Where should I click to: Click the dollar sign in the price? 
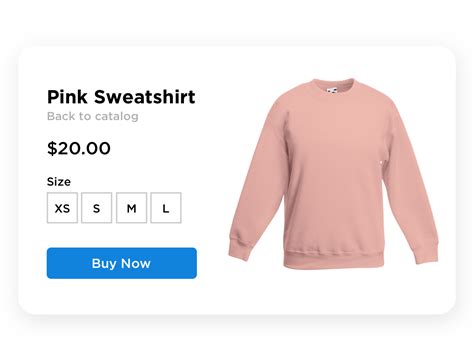[52, 148]
